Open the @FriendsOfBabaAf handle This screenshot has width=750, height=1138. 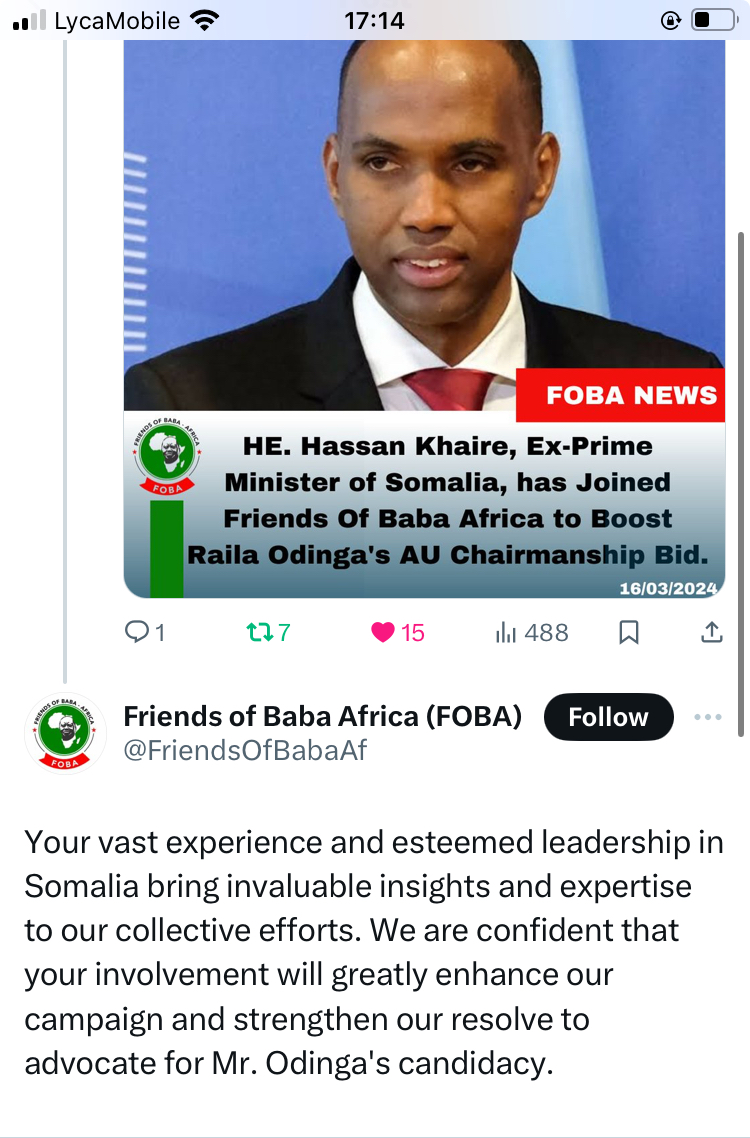(x=245, y=750)
